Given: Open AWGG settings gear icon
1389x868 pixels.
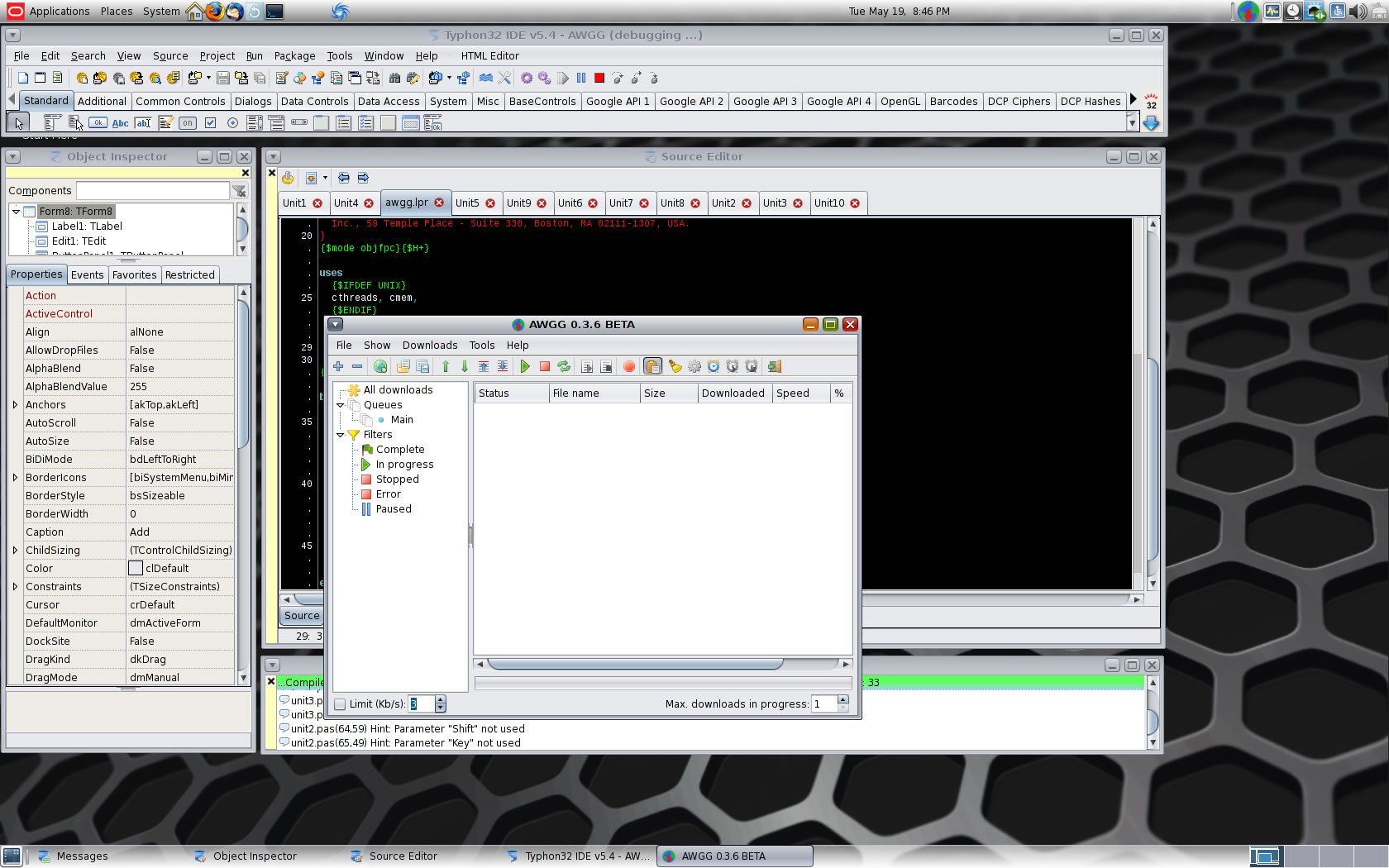Looking at the screenshot, I should coord(694,366).
